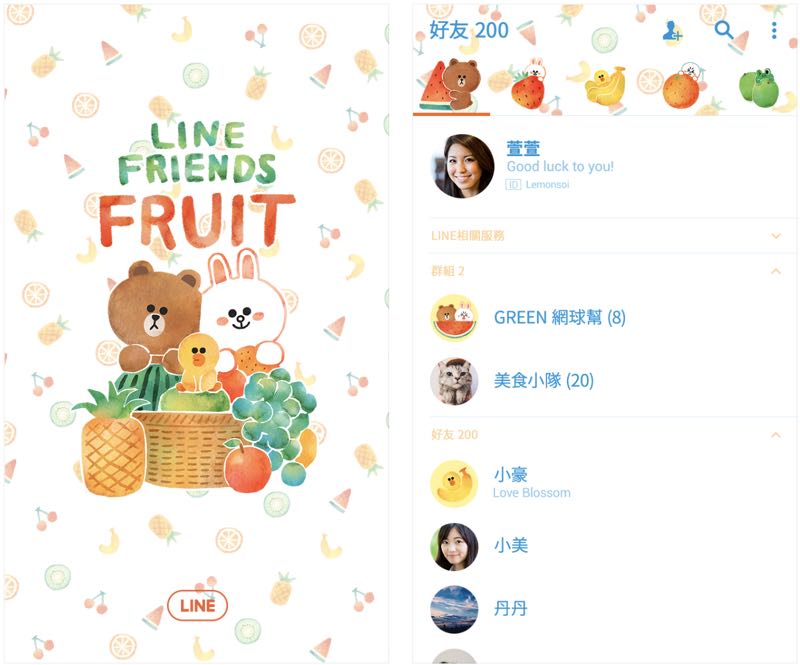800x665 pixels.
Task: Expand LINE相關服務 section chevron
Action: [776, 236]
